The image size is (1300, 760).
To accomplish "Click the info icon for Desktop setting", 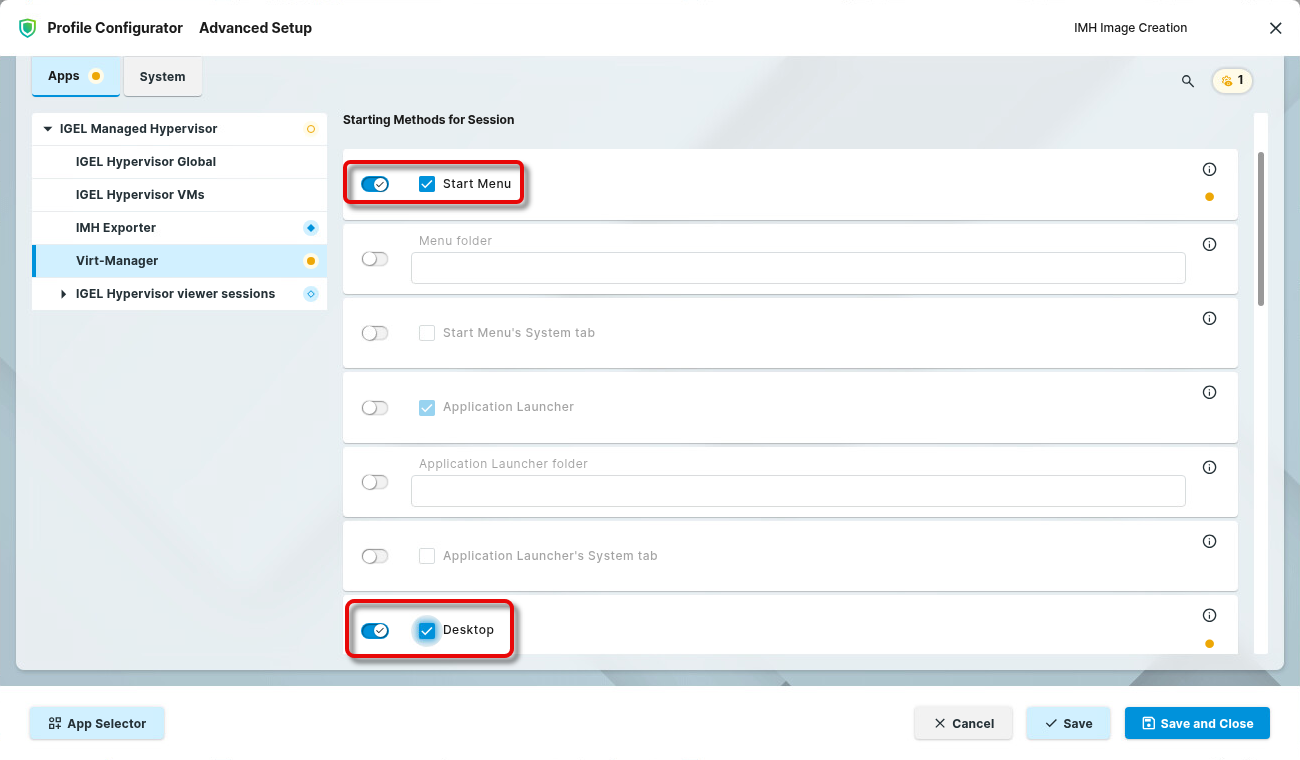I will coord(1209,616).
